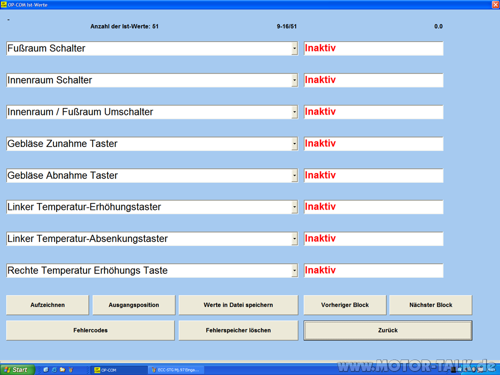Click the OP-COM icon in the title bar
This screenshot has height=375, width=500.
coord(4,4)
